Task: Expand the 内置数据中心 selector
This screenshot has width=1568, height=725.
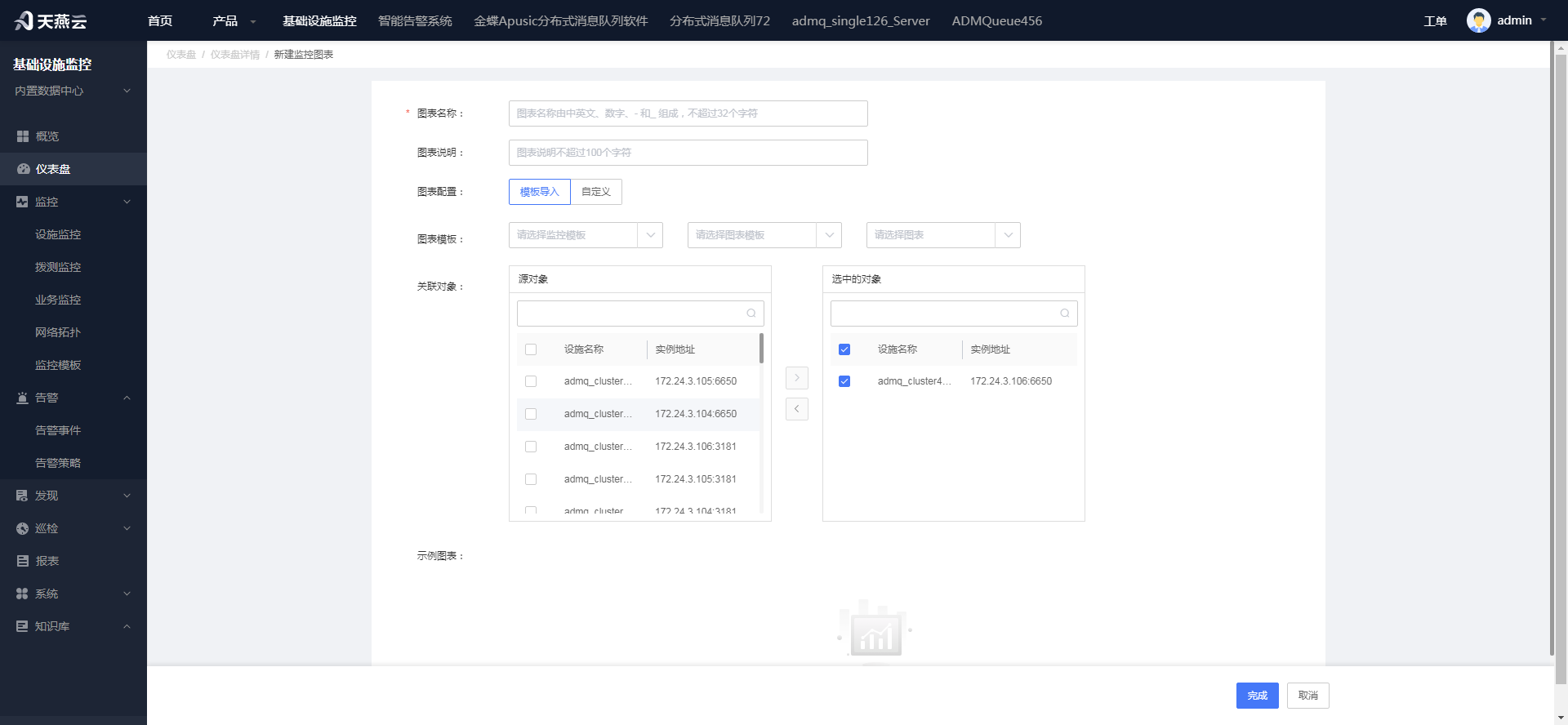Action: tap(73, 91)
